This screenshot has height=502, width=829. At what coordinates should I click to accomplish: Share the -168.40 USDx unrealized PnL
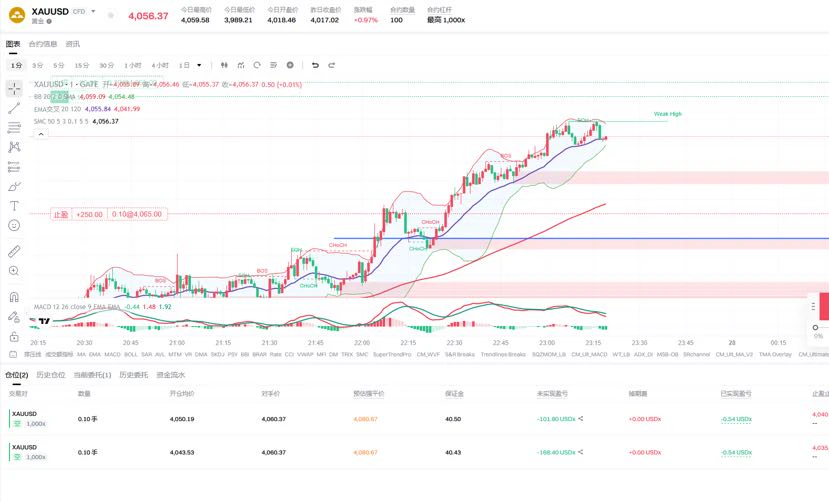(581, 452)
